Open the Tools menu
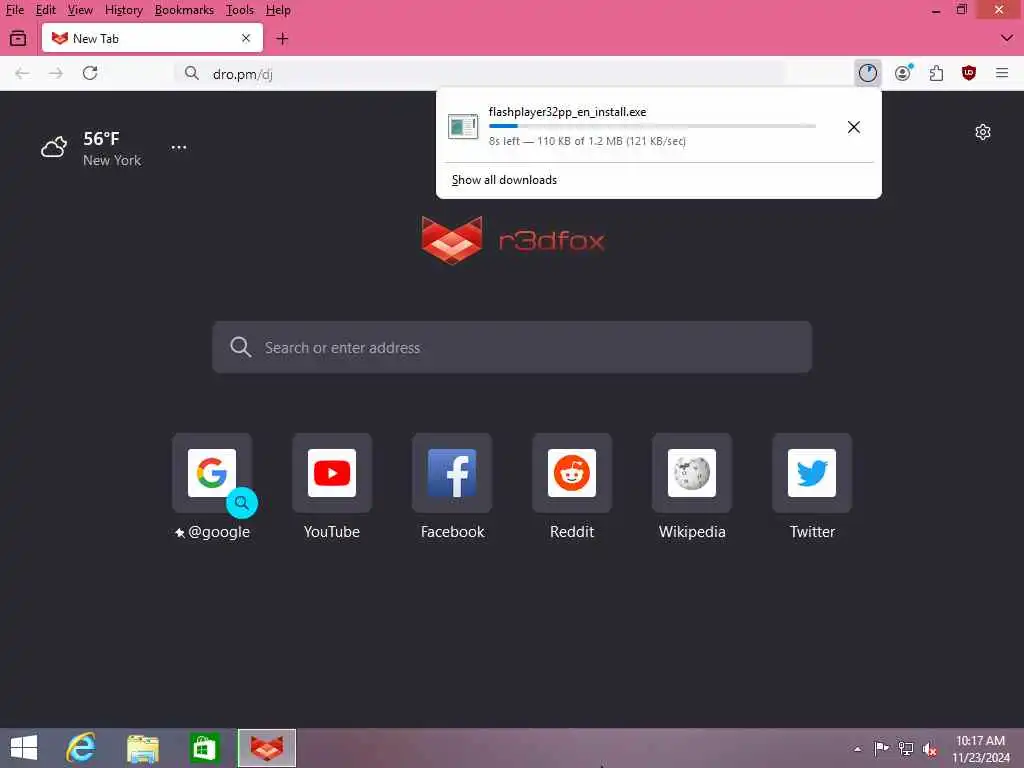Image resolution: width=1024 pixels, height=768 pixels. [x=240, y=10]
